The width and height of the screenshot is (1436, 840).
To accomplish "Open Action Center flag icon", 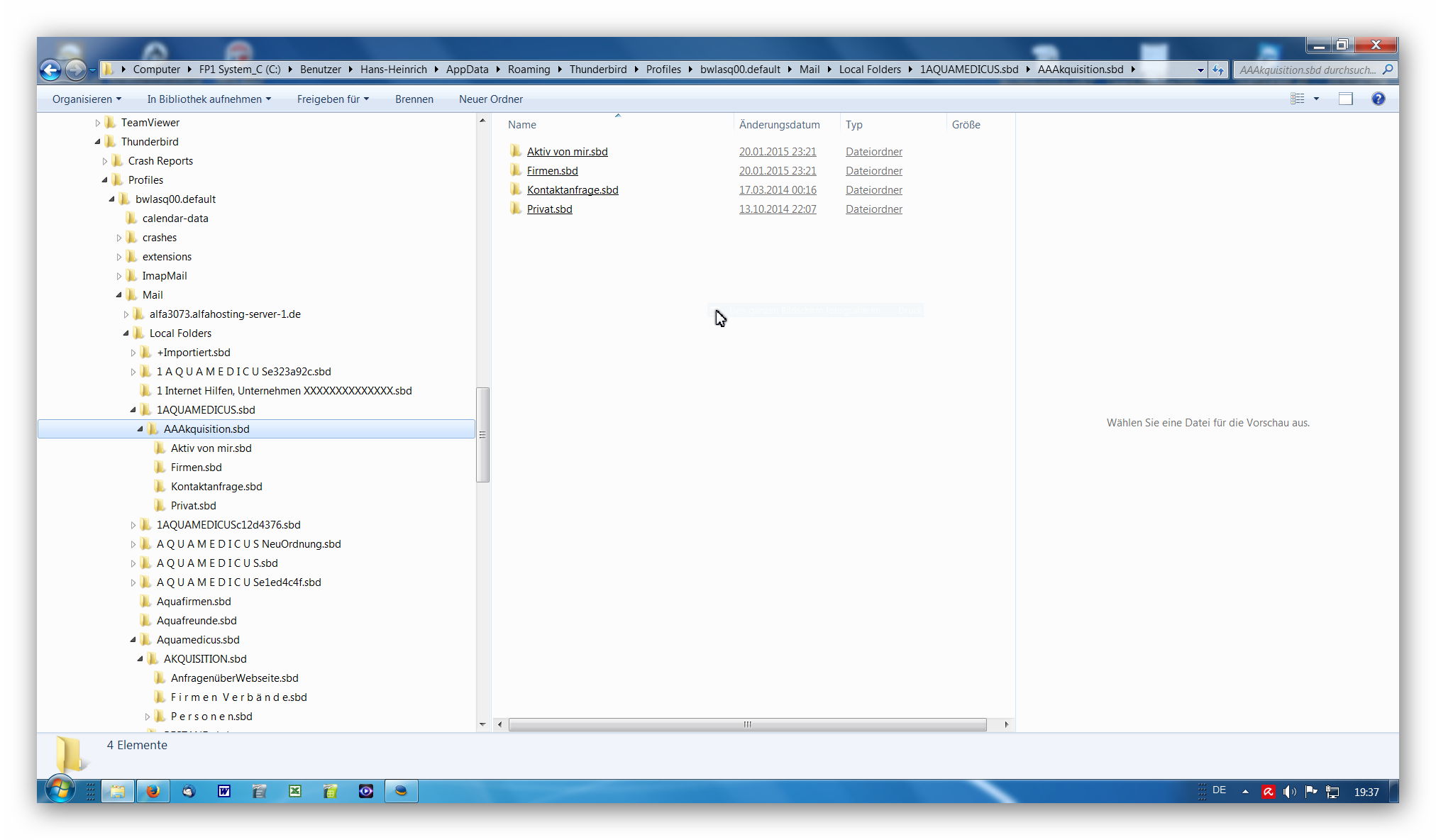I will pyautogui.click(x=1311, y=792).
